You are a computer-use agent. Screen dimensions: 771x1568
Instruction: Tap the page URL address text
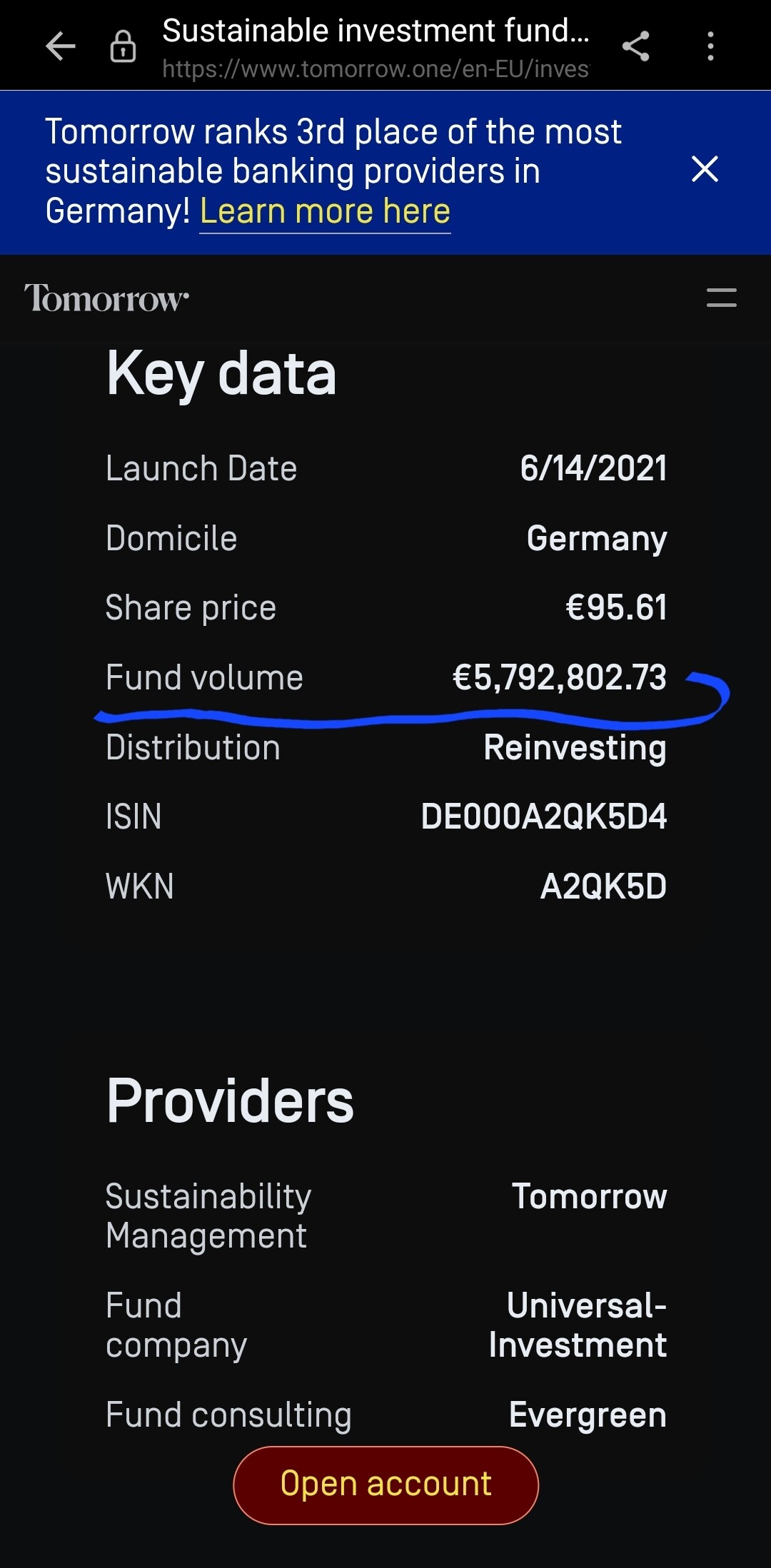pyautogui.click(x=376, y=69)
